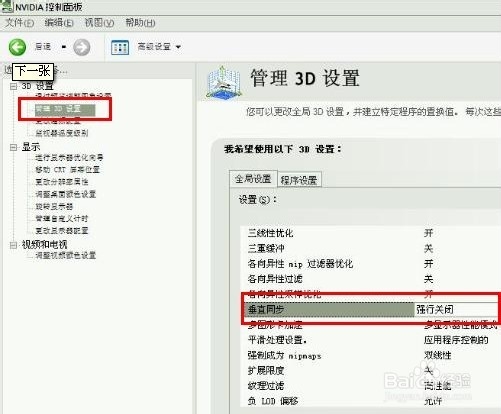Click the 显示 category label
The width and height of the screenshot is (501, 414).
(31, 147)
